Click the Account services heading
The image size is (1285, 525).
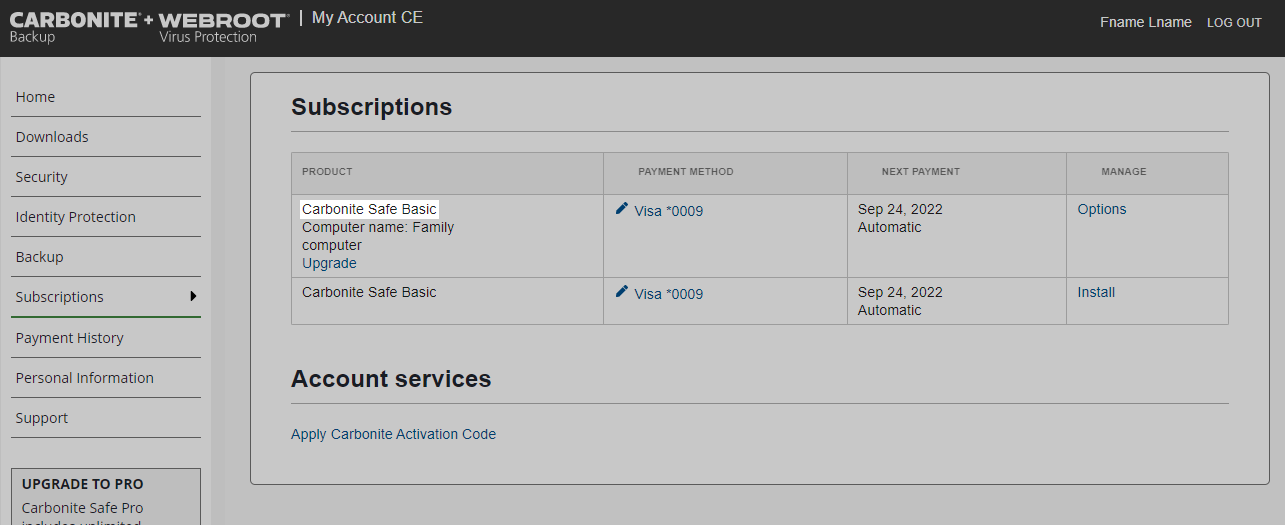(x=391, y=379)
